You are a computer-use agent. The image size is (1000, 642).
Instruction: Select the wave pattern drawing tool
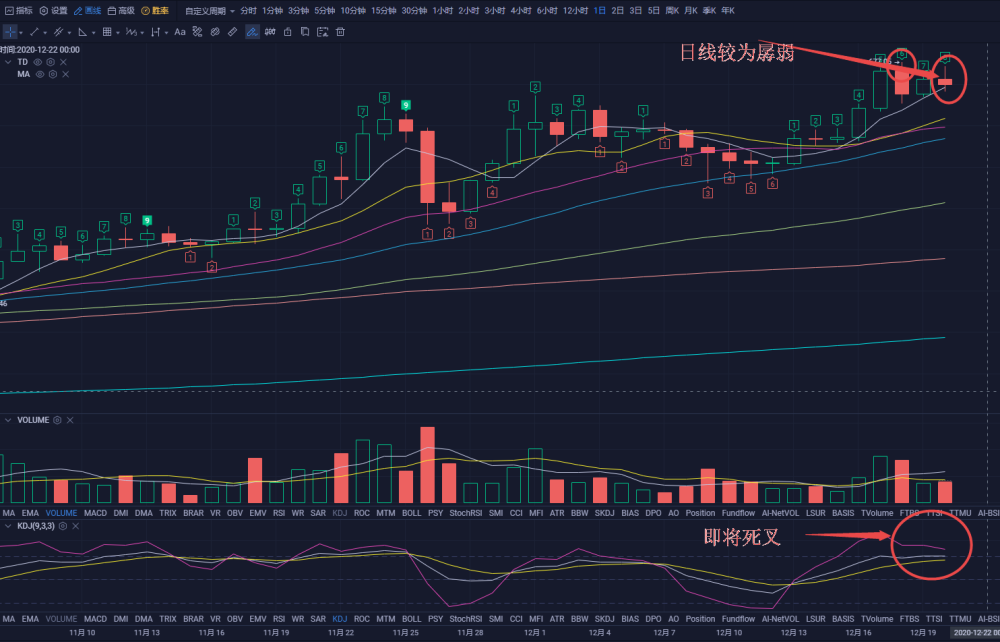coord(131,32)
